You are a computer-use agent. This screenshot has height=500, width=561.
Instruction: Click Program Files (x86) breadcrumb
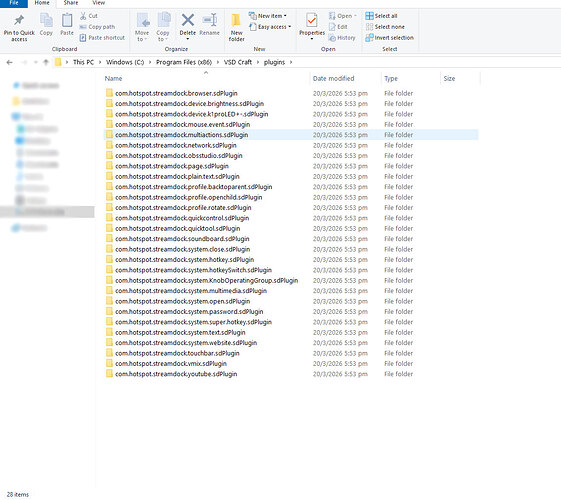(x=184, y=62)
